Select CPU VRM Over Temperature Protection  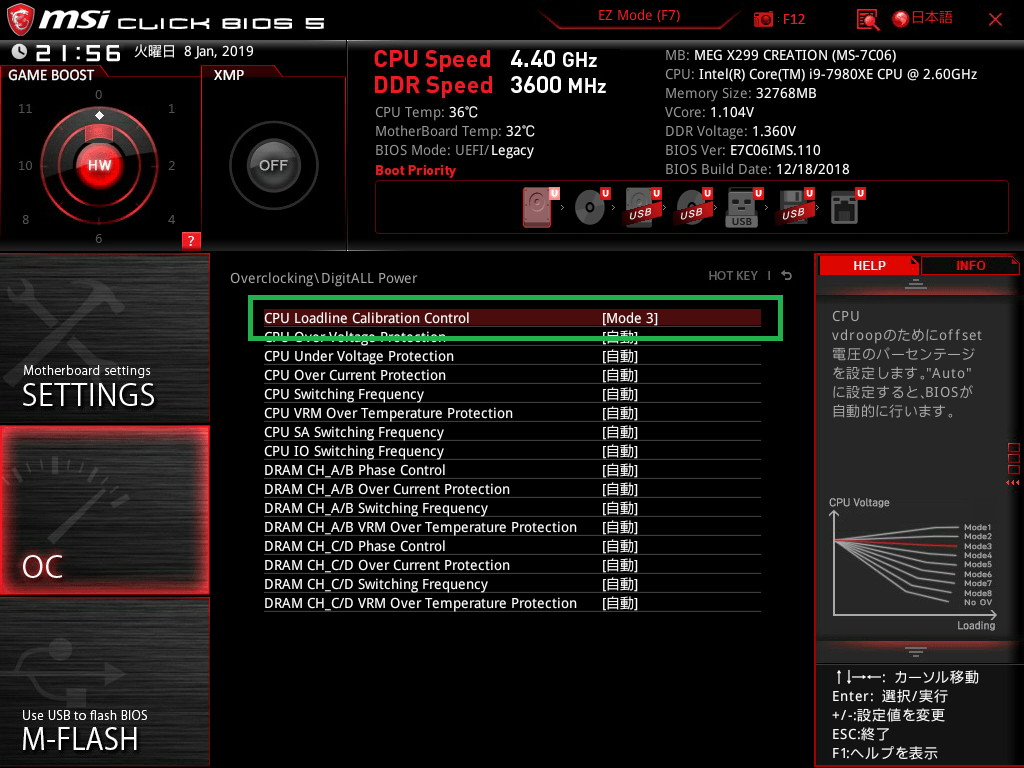pyautogui.click(x=512, y=413)
